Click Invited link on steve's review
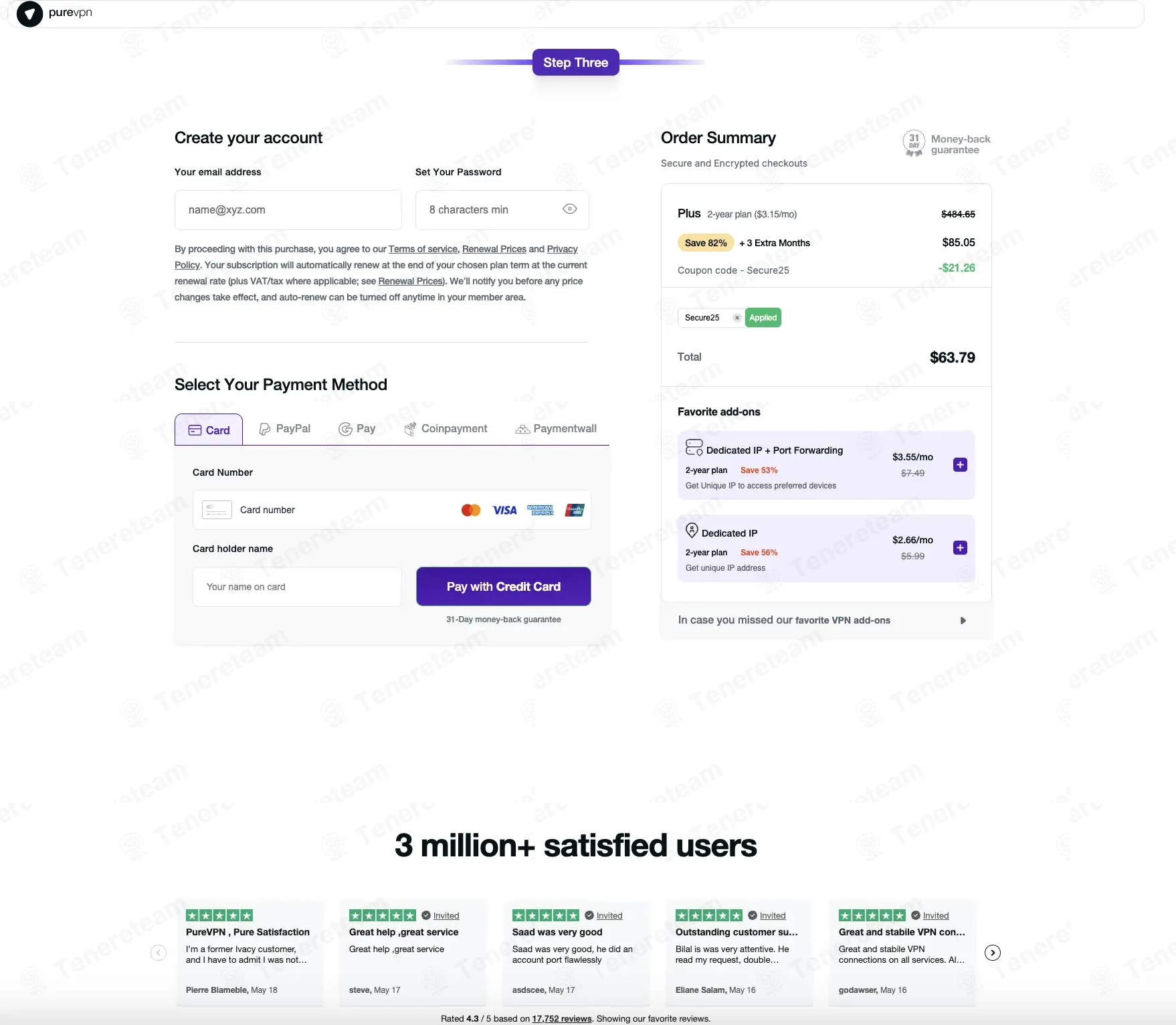This screenshot has height=1025, width=1176. click(446, 916)
